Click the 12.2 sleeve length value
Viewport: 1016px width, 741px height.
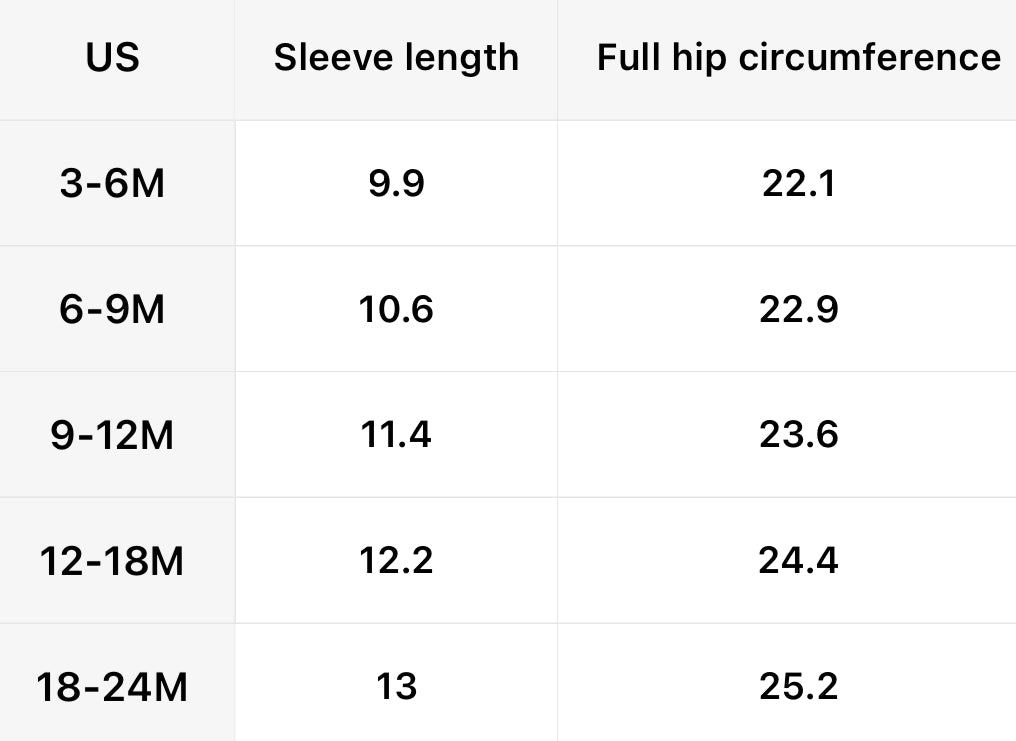coord(396,561)
